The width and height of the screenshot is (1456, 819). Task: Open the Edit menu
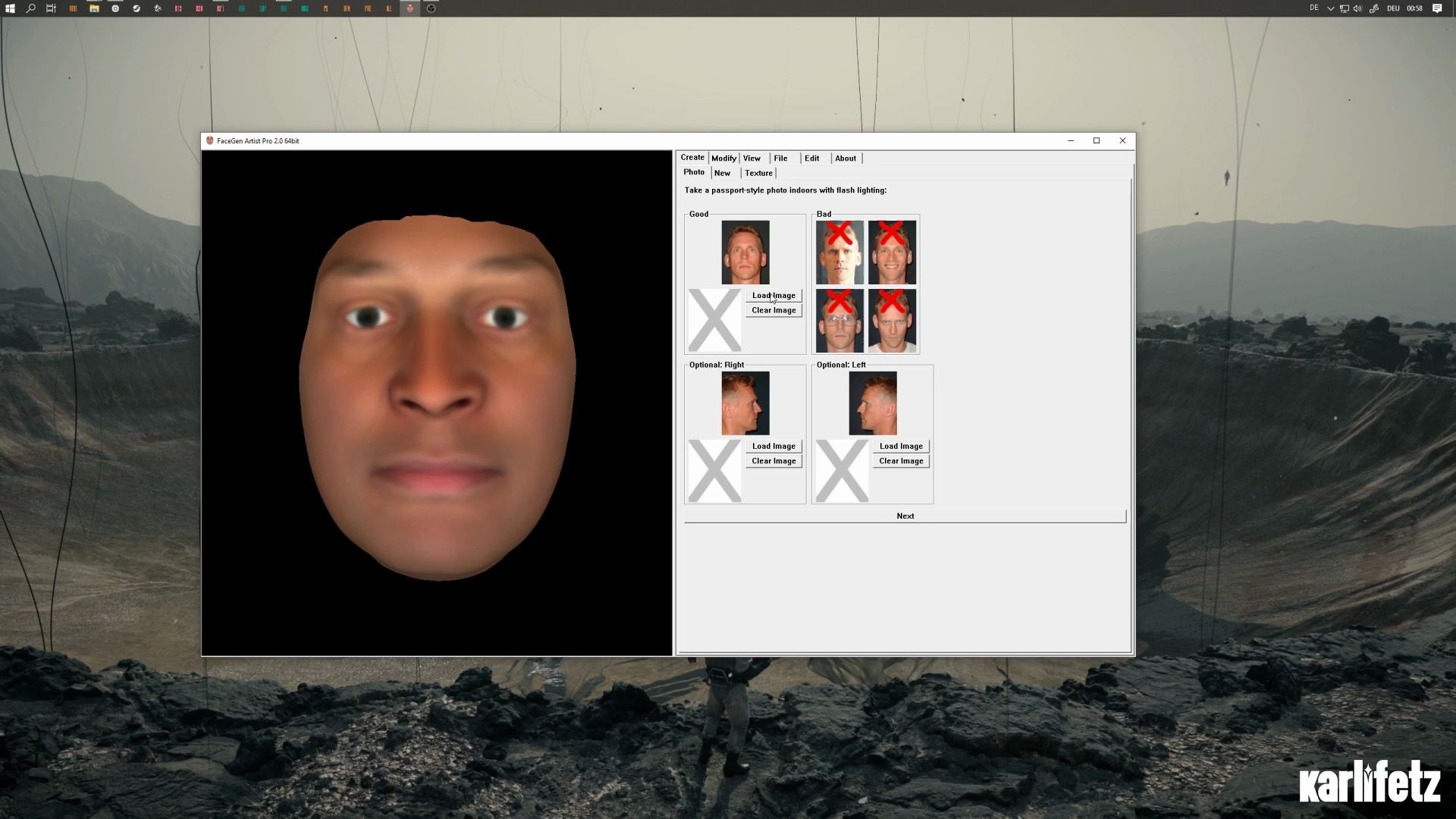pyautogui.click(x=811, y=158)
